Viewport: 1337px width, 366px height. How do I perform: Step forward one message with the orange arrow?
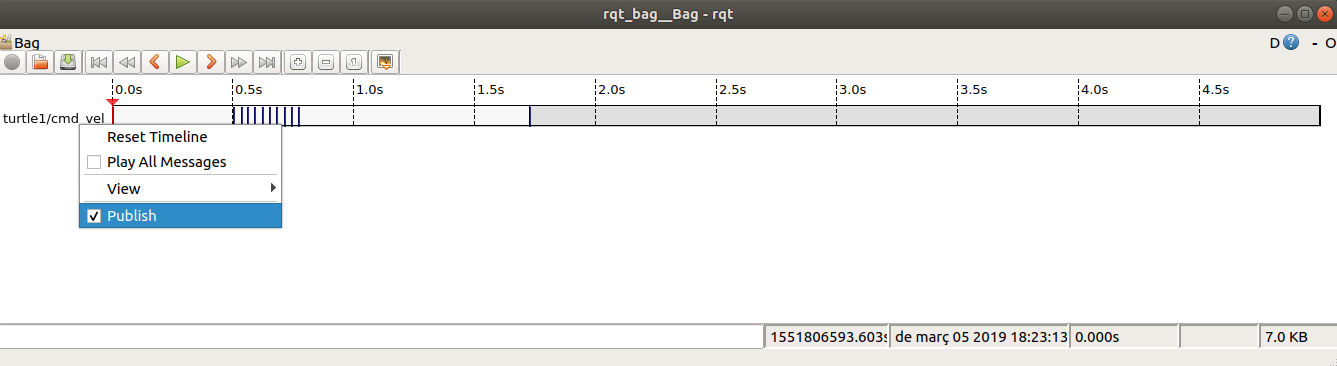coord(210,62)
